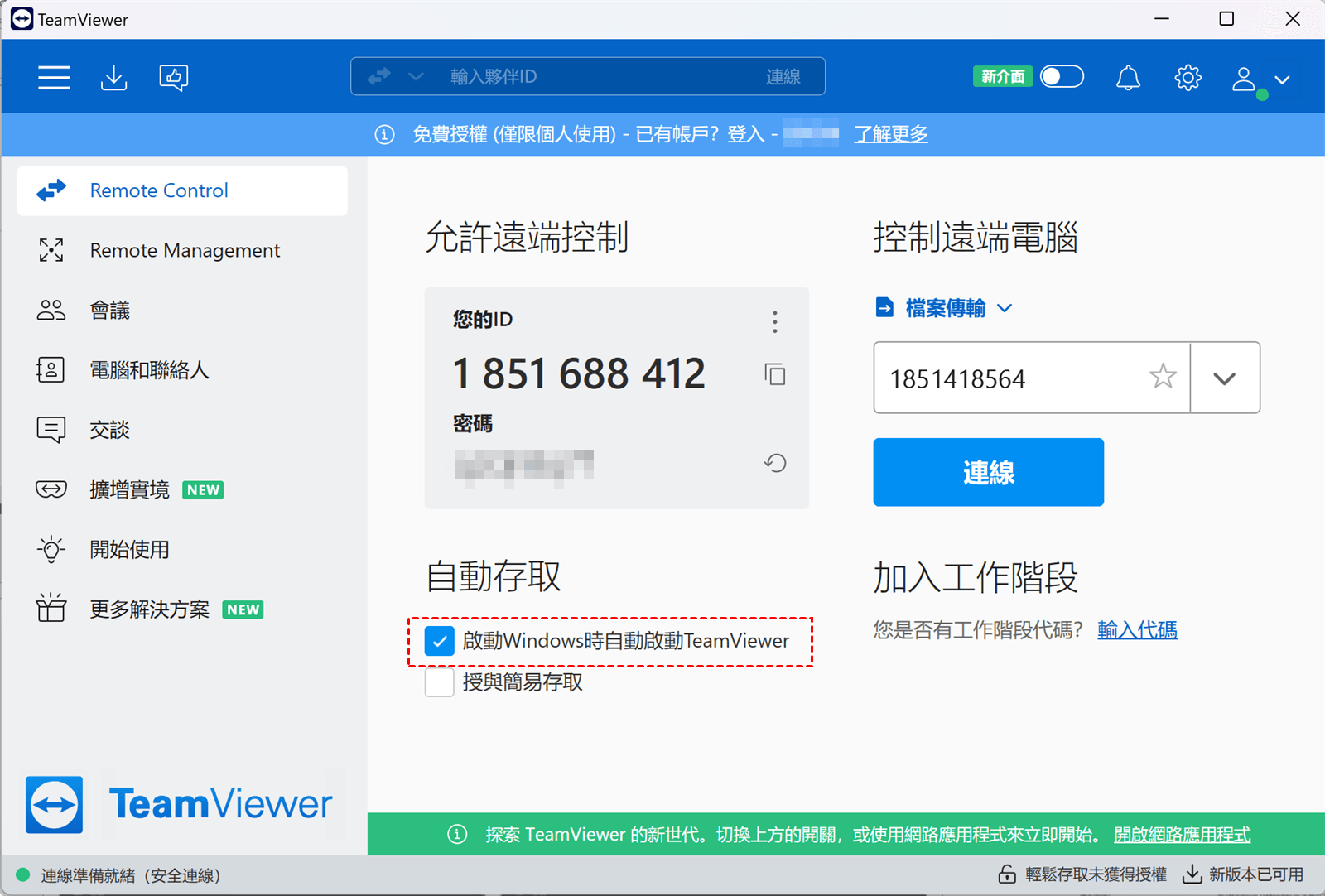Close the TeamViewer window
This screenshot has width=1325, height=896.
(x=1292, y=19)
